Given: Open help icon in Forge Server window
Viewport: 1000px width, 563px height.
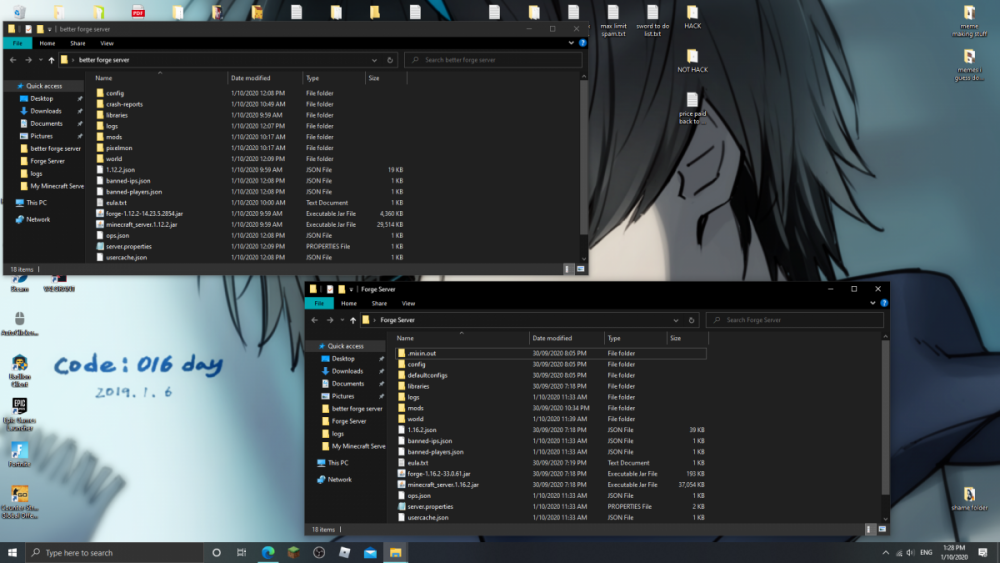Looking at the screenshot, I should tap(883, 303).
